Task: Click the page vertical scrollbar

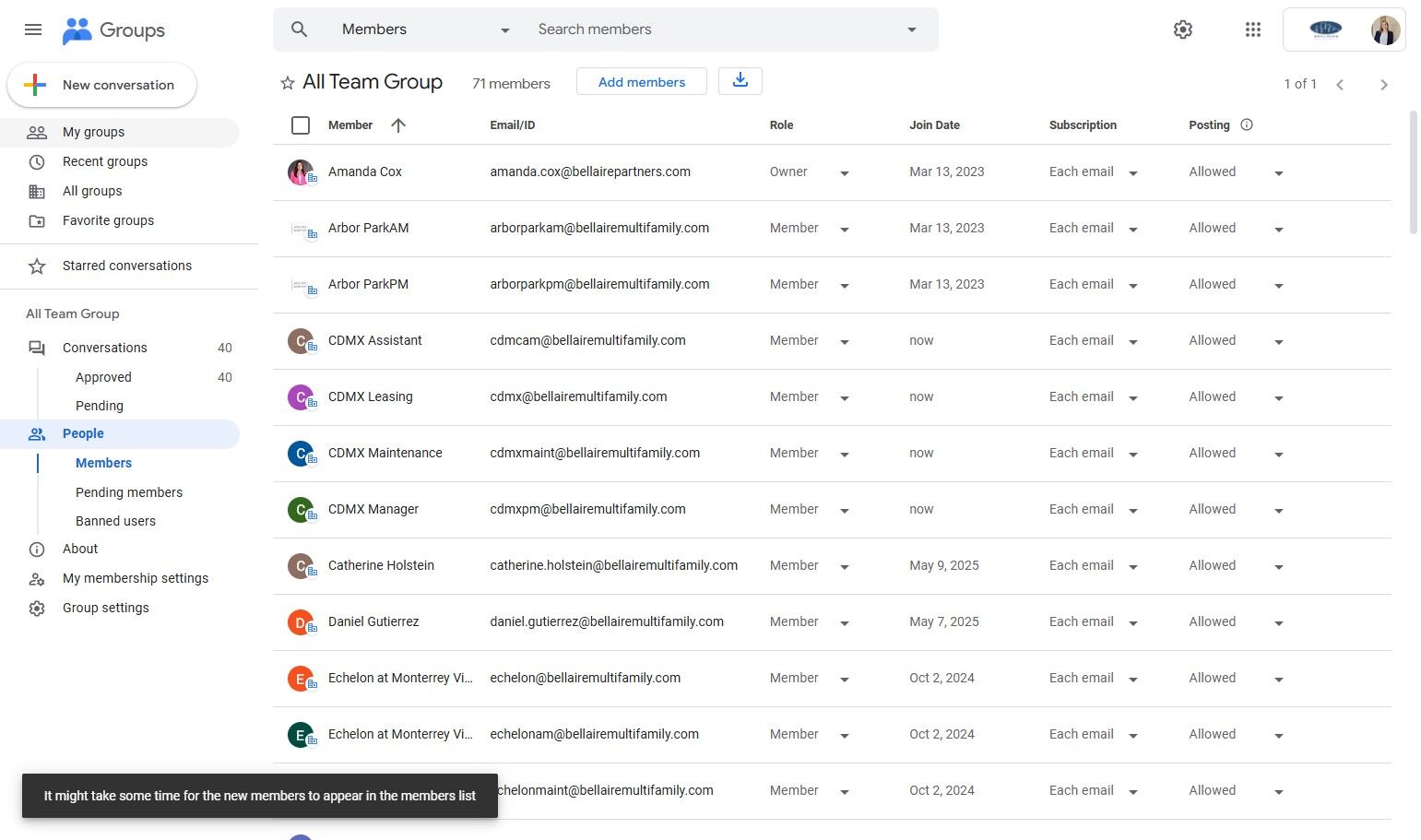Action: 1413,173
